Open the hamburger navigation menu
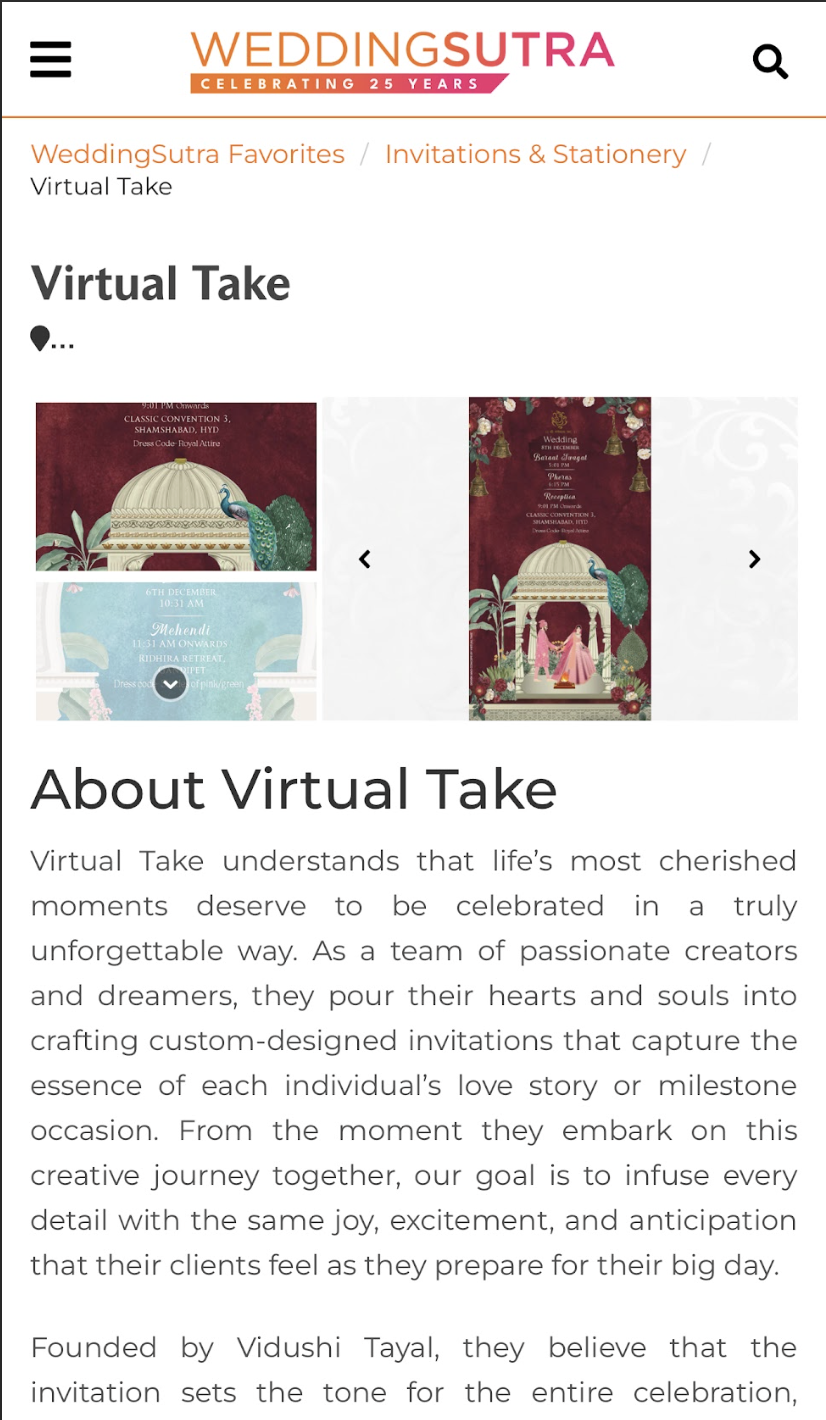This screenshot has height=1420, width=826. (50, 60)
